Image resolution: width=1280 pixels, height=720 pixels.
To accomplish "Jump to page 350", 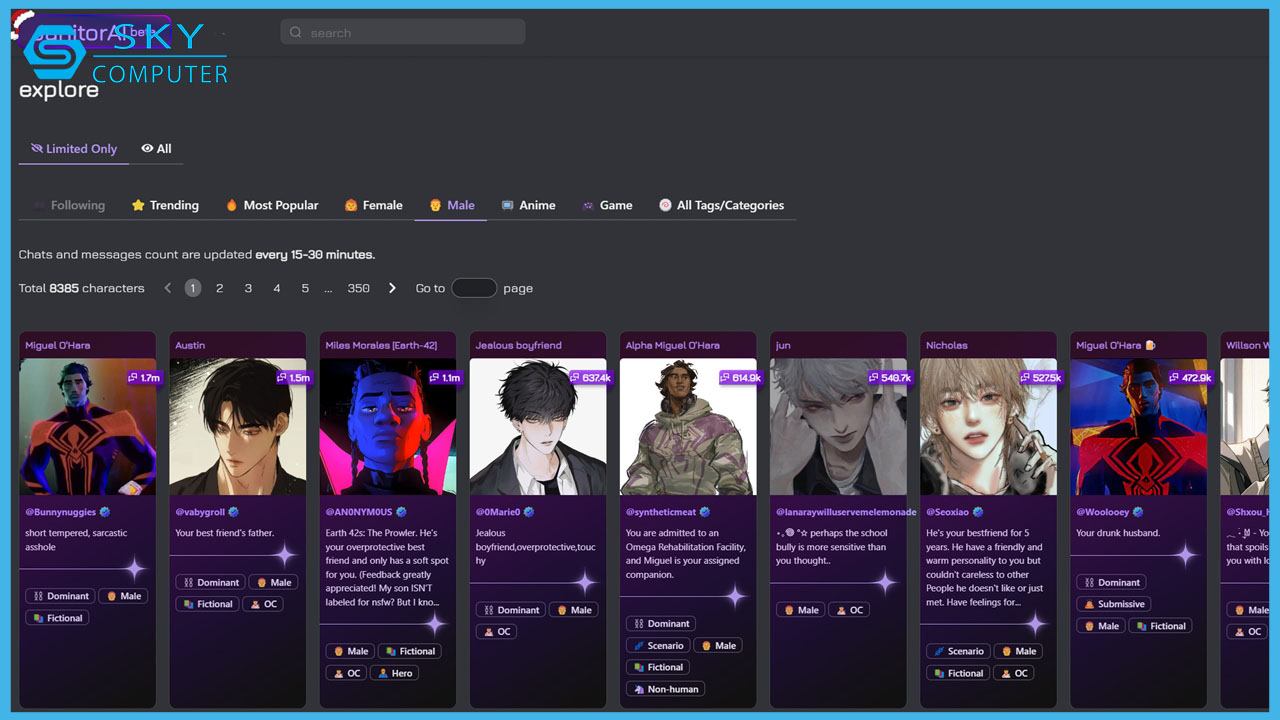I will pyautogui.click(x=358, y=288).
